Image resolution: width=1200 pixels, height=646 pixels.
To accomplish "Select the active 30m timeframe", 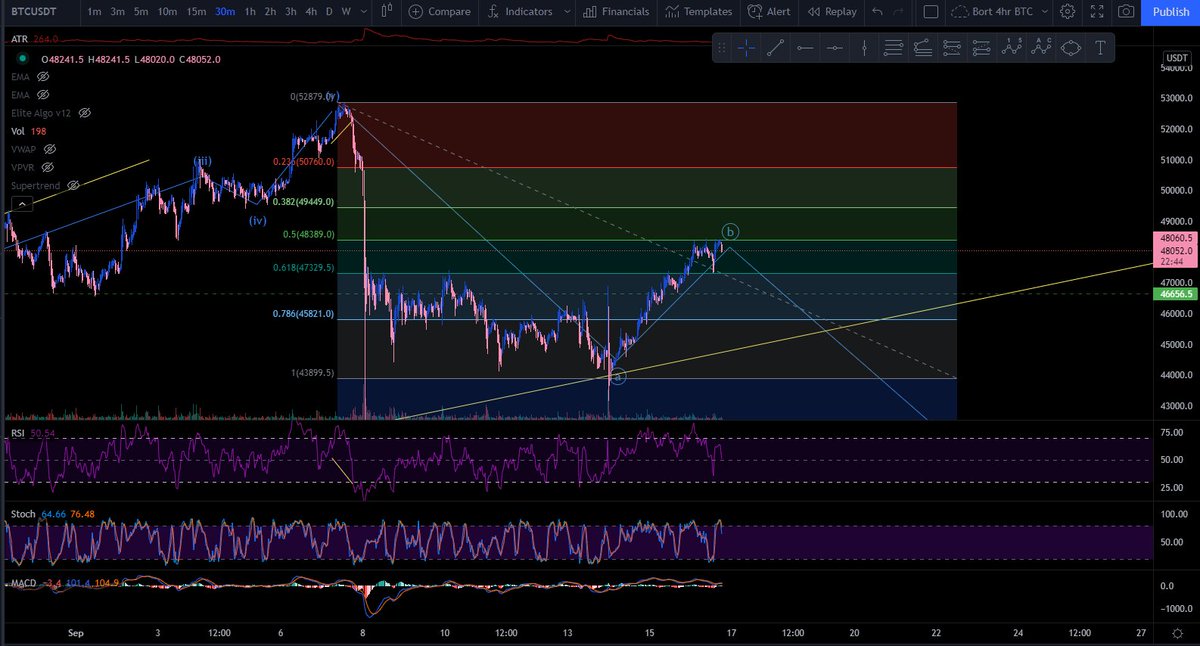I will click(x=225, y=12).
